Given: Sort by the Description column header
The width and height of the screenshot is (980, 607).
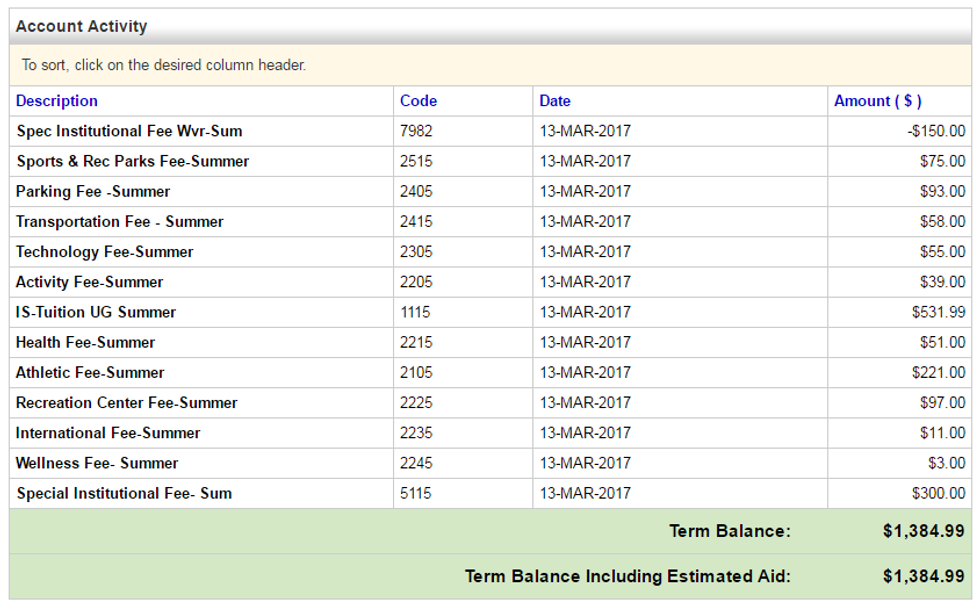Looking at the screenshot, I should click(57, 101).
